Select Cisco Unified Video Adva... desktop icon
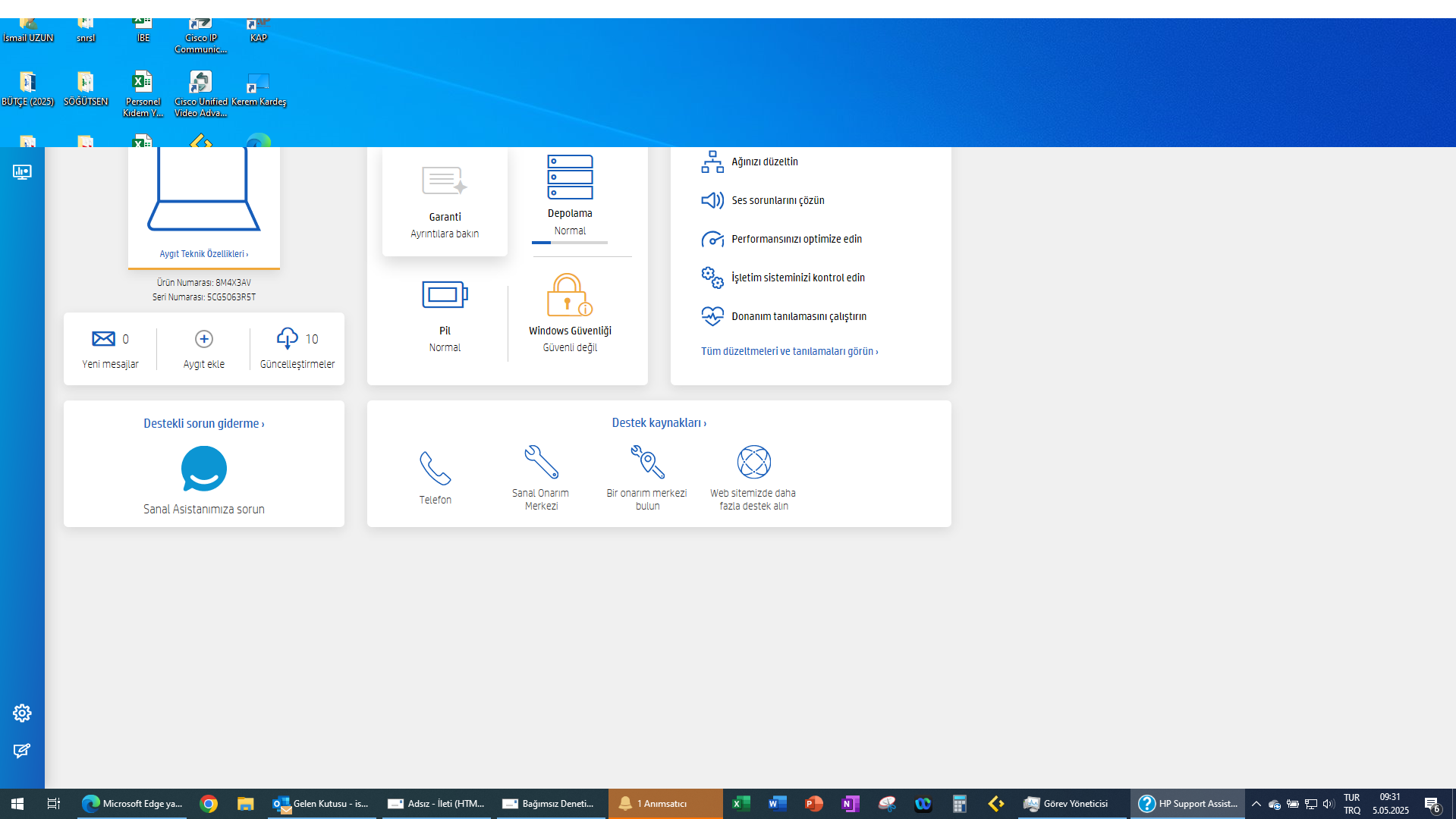The height and width of the screenshot is (819, 1456). pyautogui.click(x=201, y=94)
